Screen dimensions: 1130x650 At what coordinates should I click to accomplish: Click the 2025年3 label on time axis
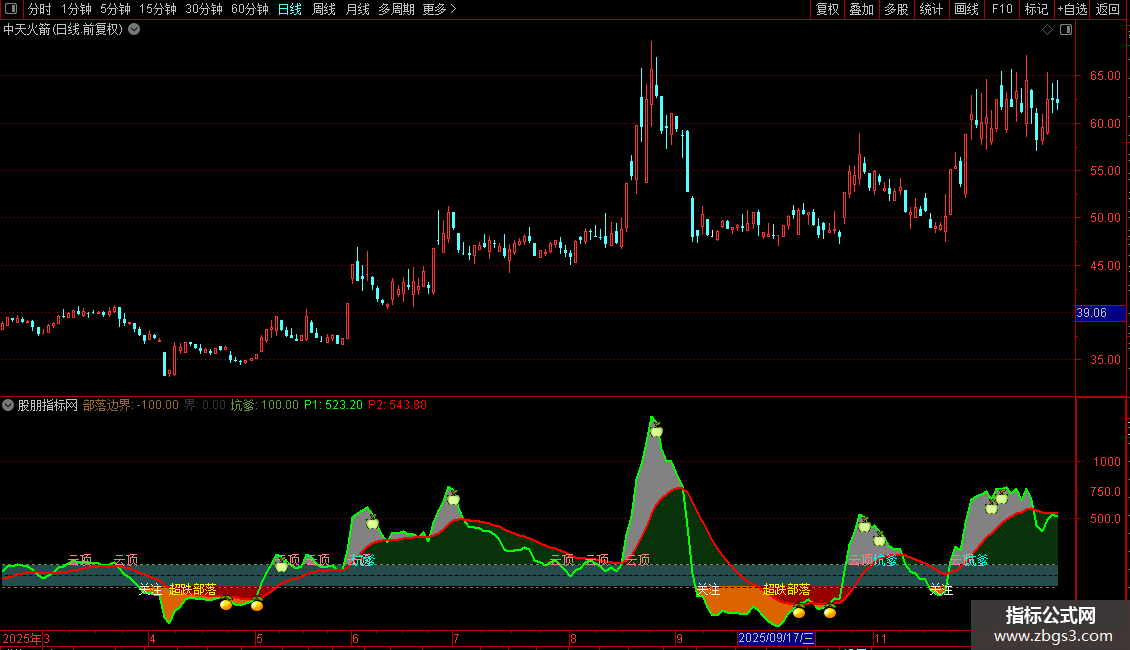click(x=26, y=638)
